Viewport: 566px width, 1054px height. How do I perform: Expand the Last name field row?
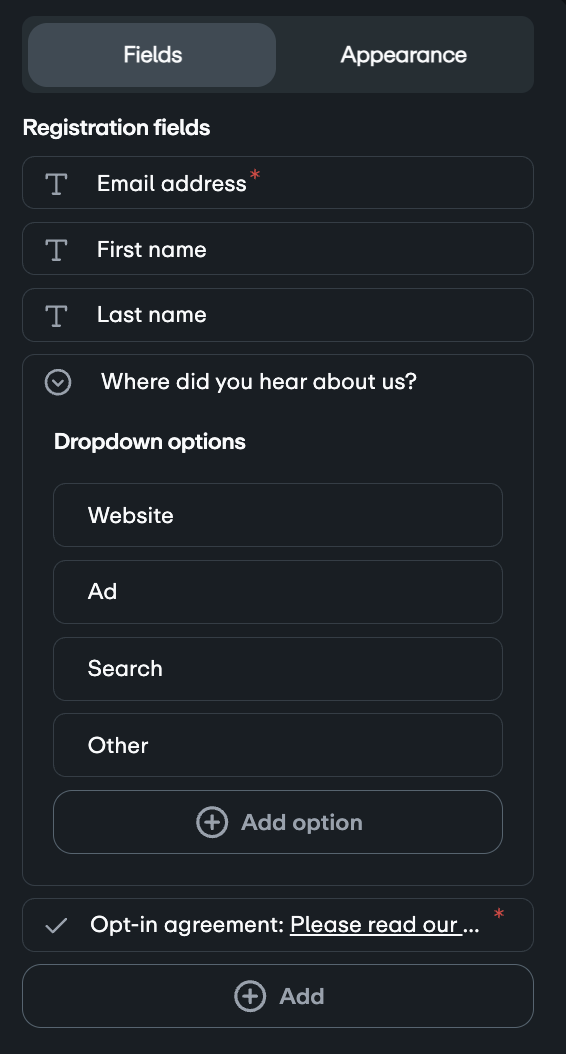tap(278, 315)
